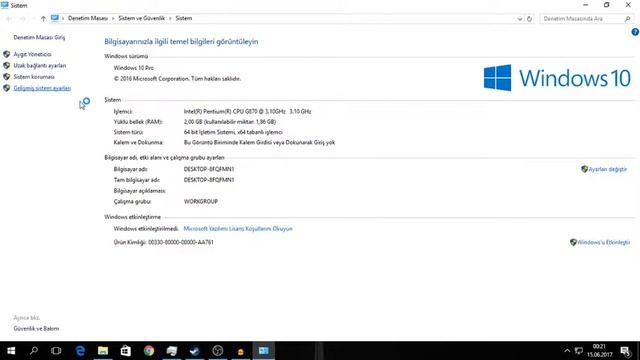
Task: Select the Microsoft Corporation copyright line
Action: [x=177, y=78]
